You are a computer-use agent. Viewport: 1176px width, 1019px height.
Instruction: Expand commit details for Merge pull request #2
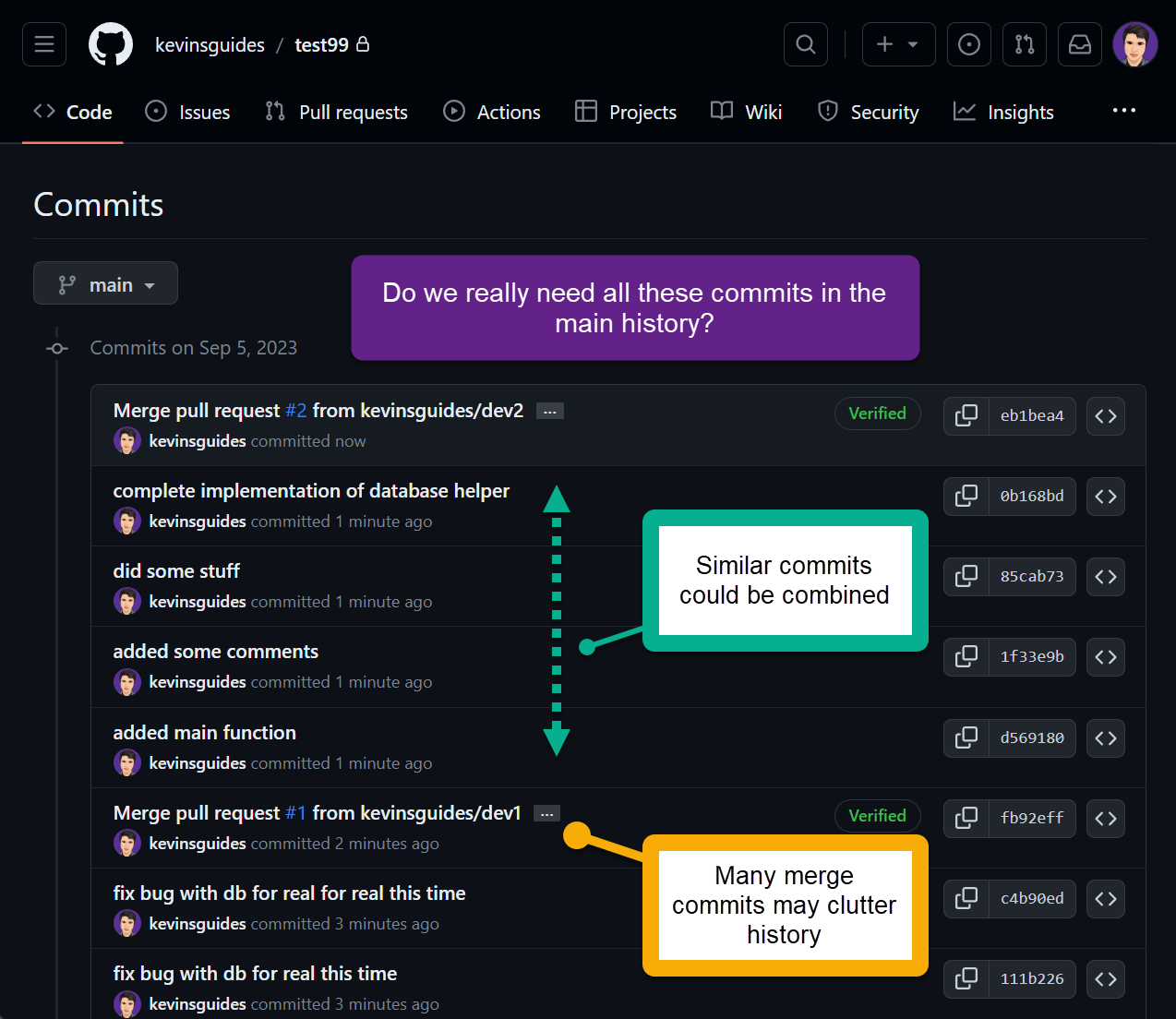click(x=550, y=412)
